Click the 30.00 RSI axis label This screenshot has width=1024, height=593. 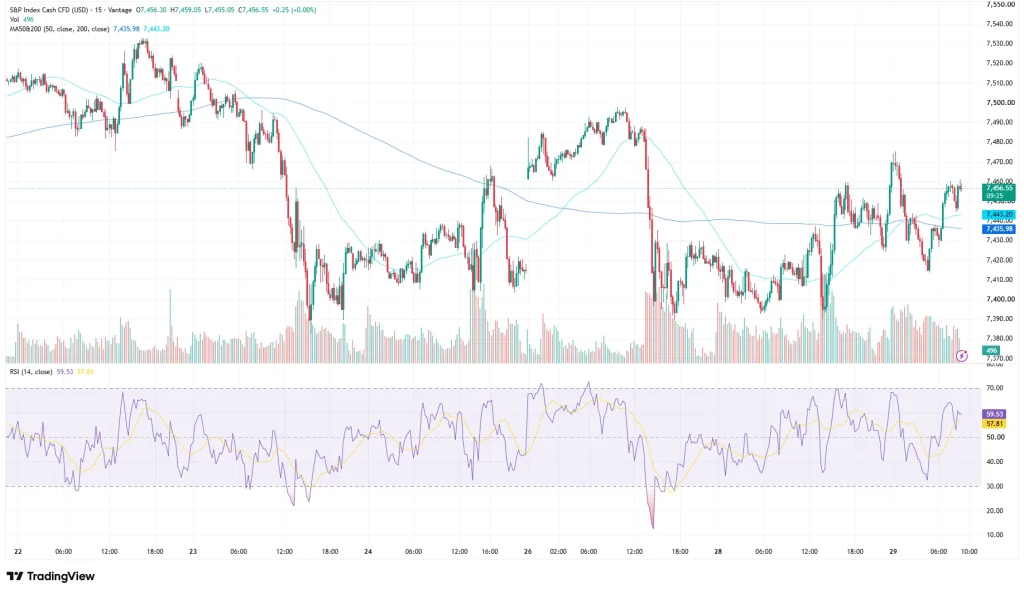point(995,486)
